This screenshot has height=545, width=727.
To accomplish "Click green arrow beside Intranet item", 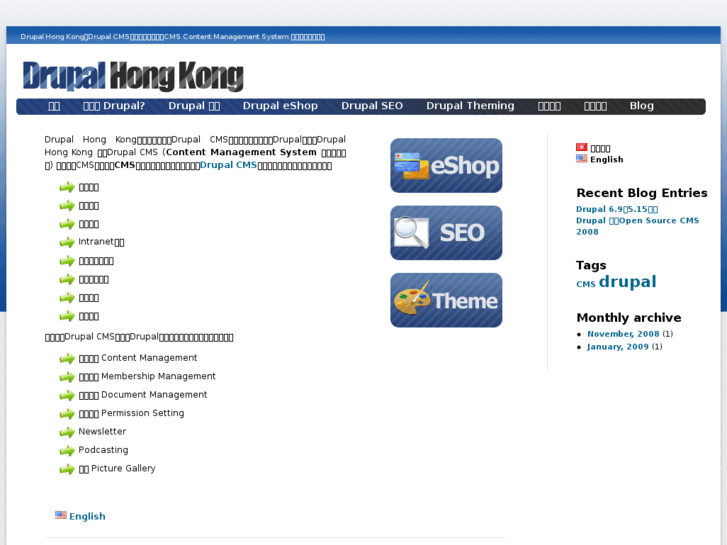I will click(x=67, y=242).
